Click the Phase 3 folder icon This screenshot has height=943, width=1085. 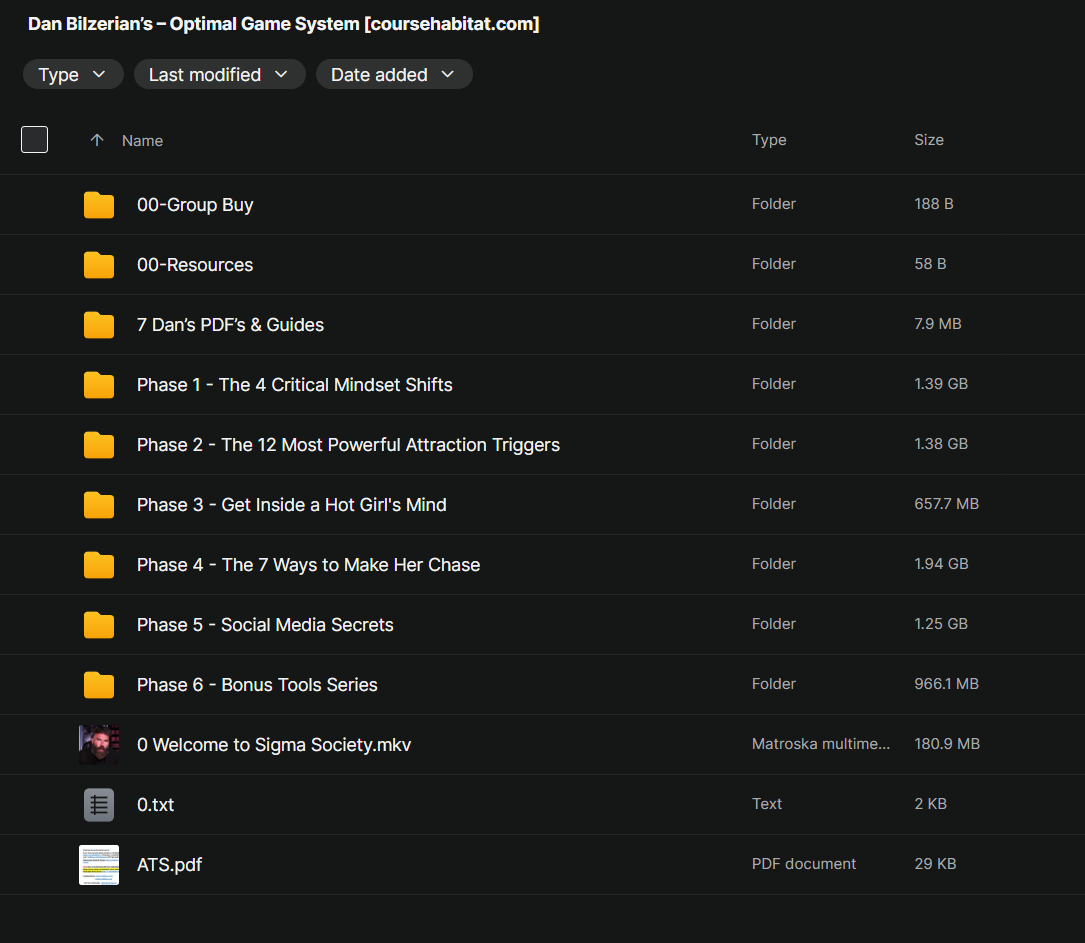[99, 505]
